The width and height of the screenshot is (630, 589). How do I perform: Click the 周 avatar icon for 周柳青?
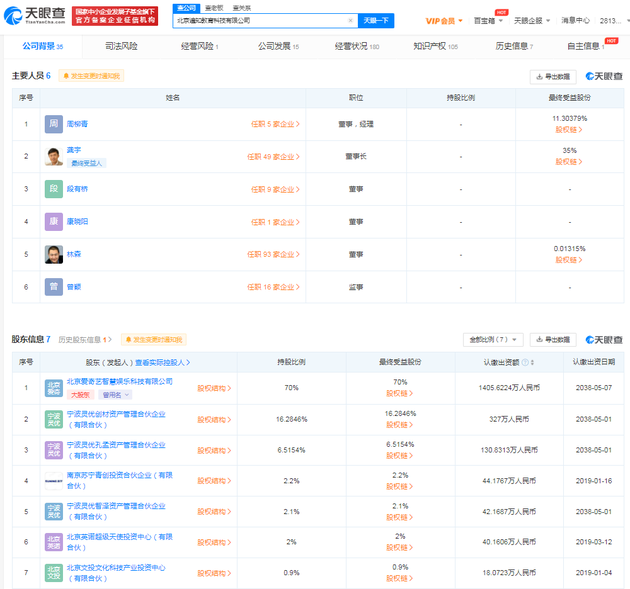(x=54, y=123)
